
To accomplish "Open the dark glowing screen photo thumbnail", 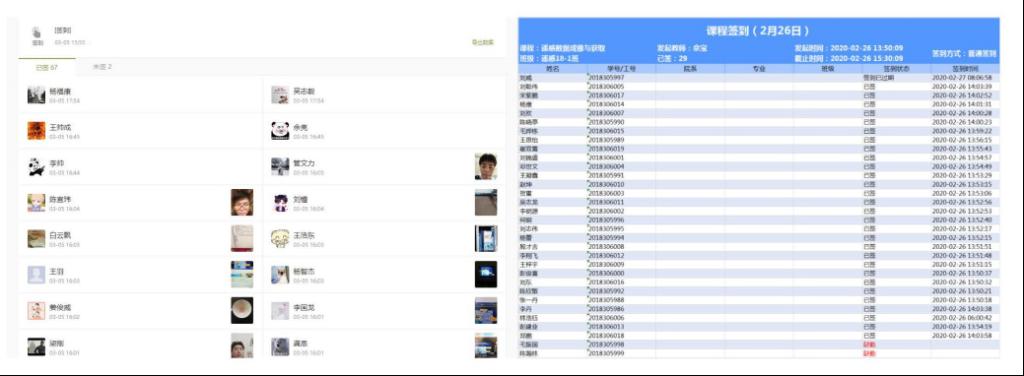I will pos(485,274).
